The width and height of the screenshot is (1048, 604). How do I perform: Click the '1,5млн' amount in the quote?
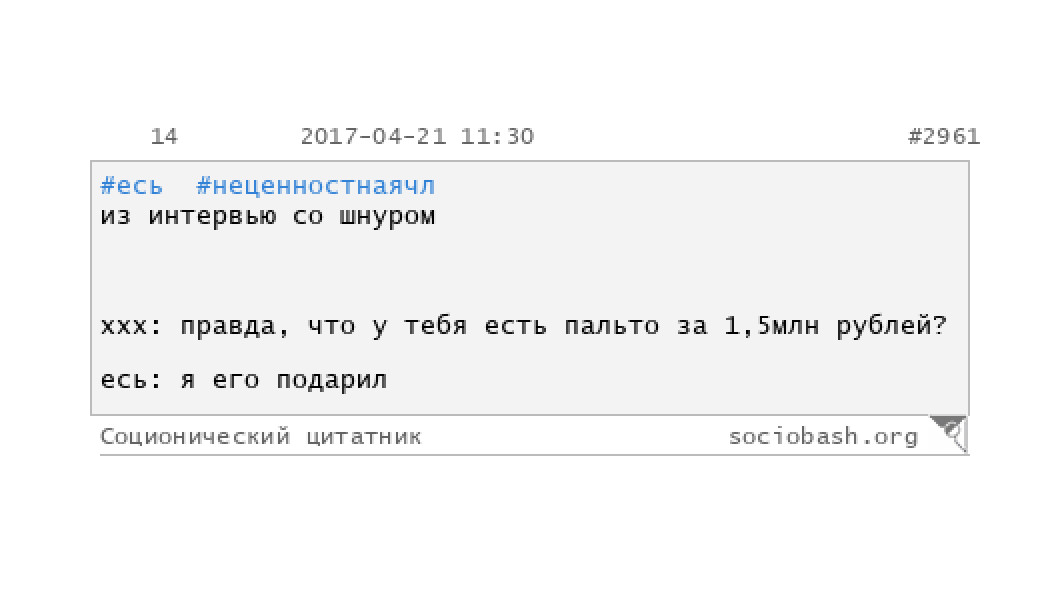771,326
